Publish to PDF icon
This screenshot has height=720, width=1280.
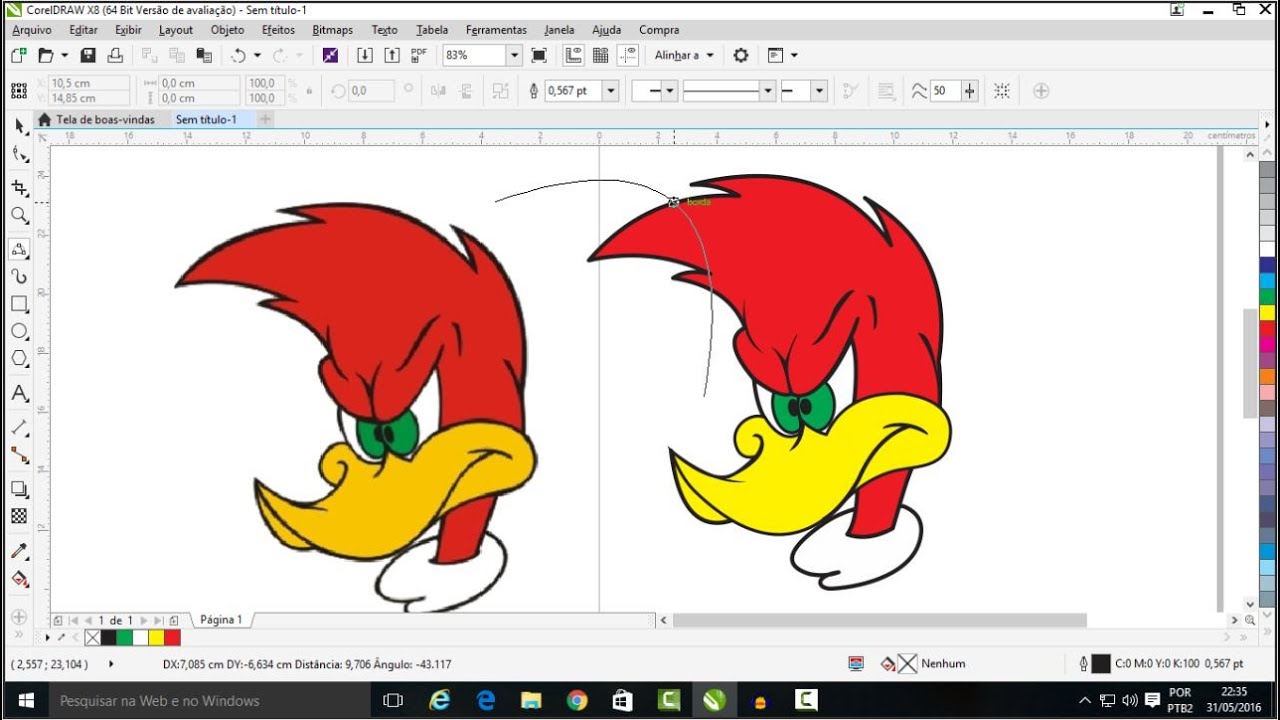coord(419,56)
